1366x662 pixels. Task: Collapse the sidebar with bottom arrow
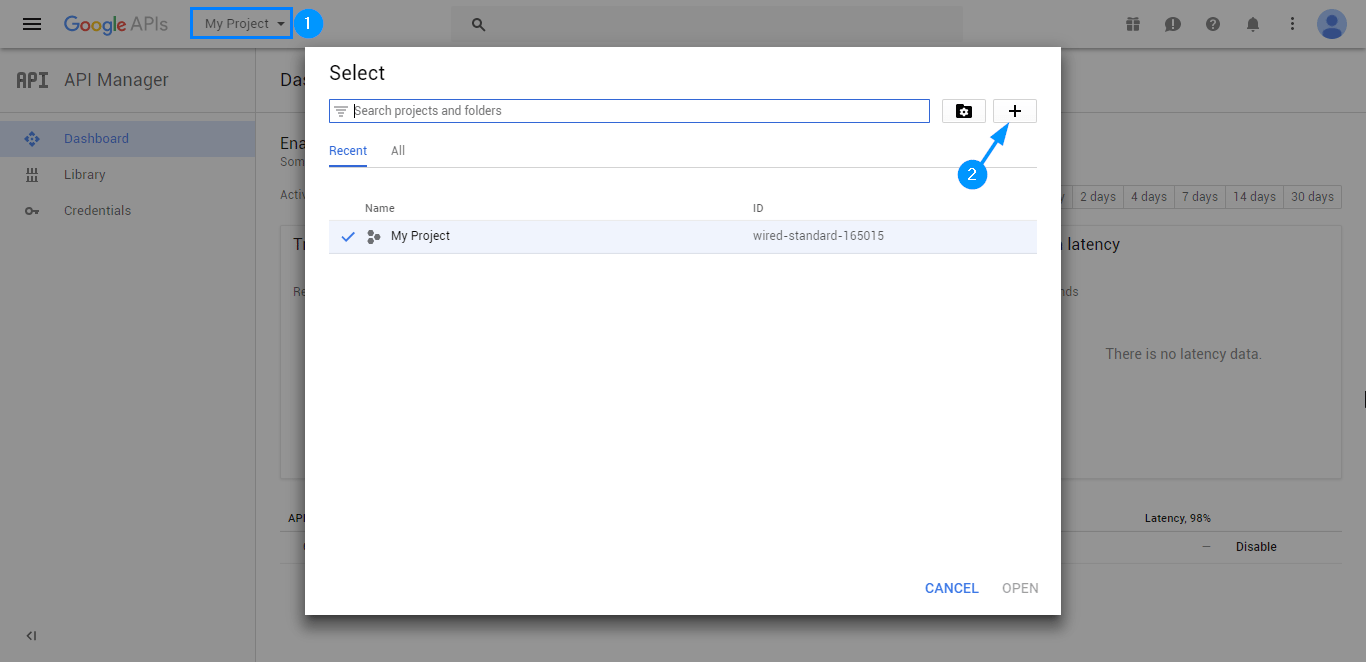coord(31,636)
